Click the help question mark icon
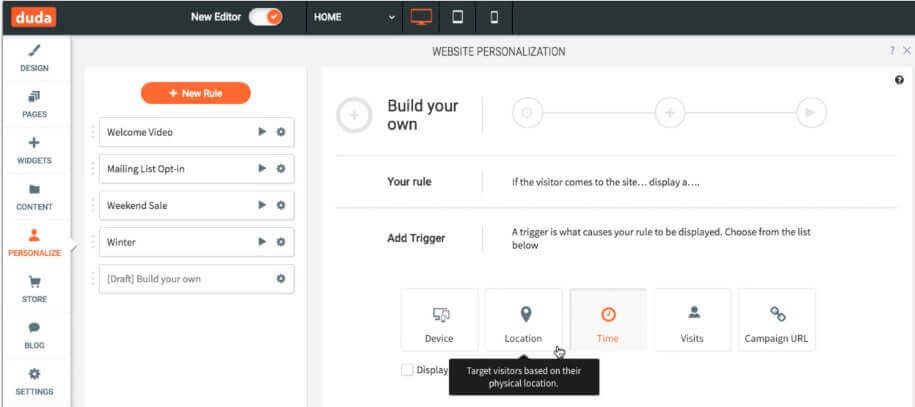The height and width of the screenshot is (407, 915). 899,80
